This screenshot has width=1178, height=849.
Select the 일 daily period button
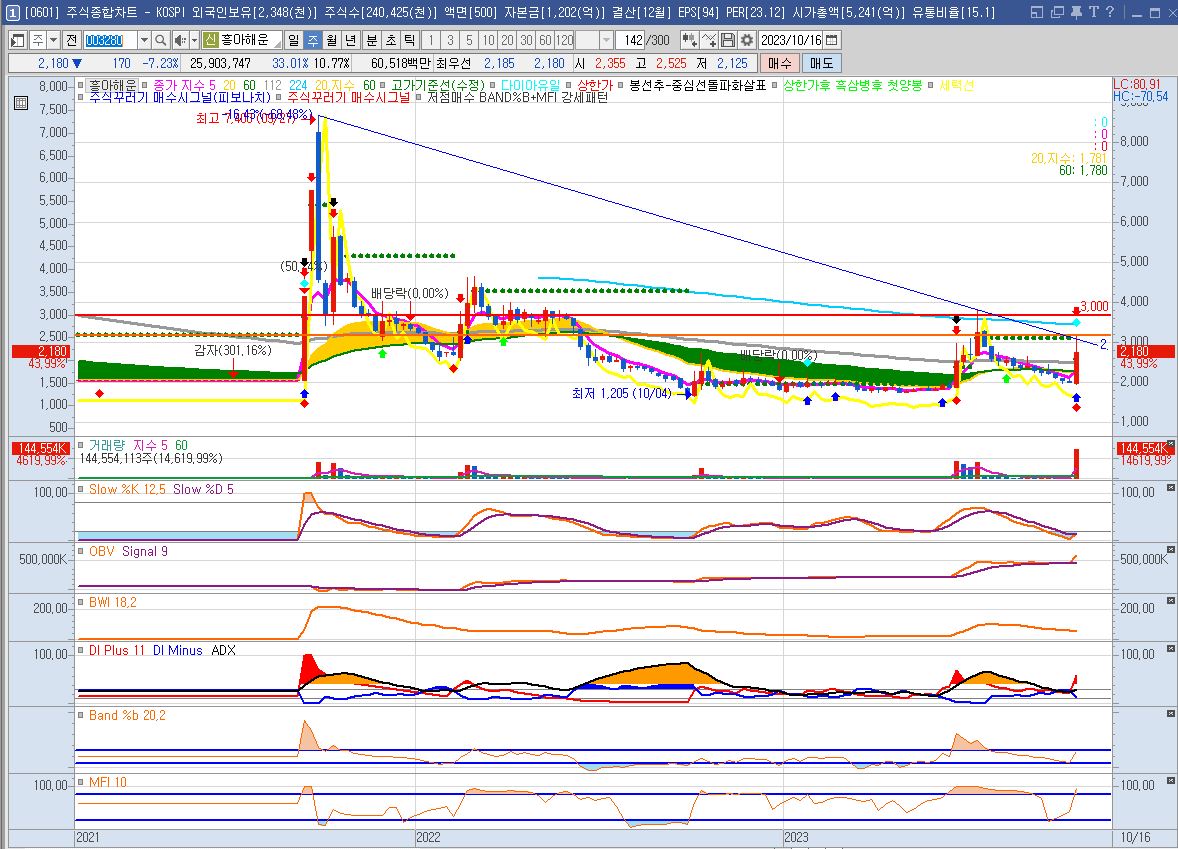pos(293,40)
